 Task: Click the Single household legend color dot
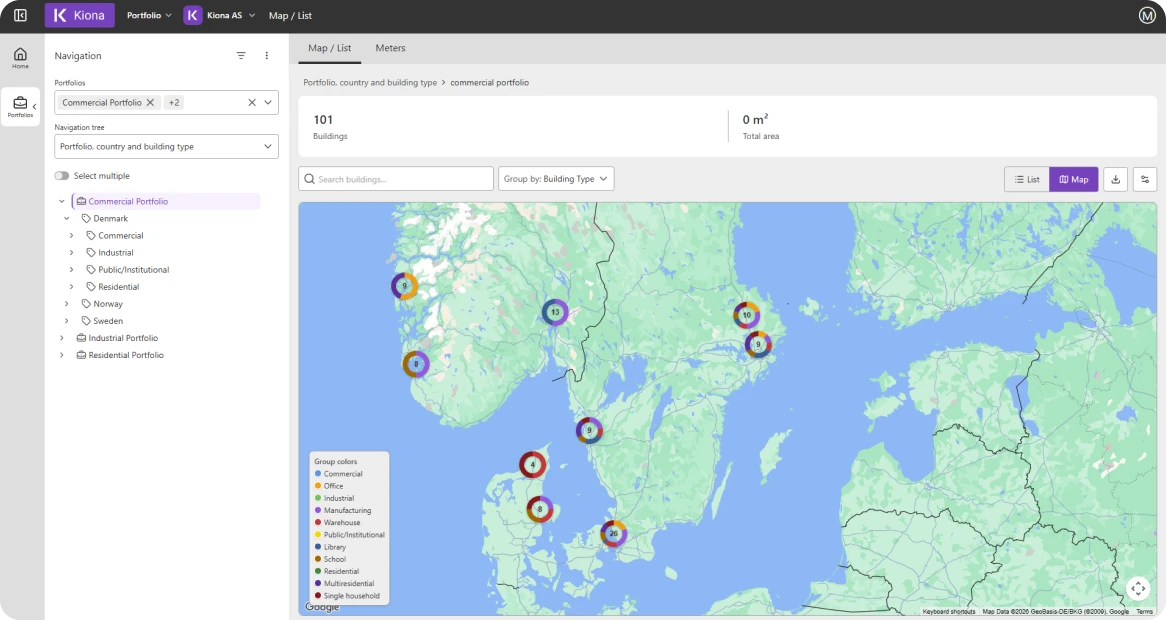(x=318, y=595)
